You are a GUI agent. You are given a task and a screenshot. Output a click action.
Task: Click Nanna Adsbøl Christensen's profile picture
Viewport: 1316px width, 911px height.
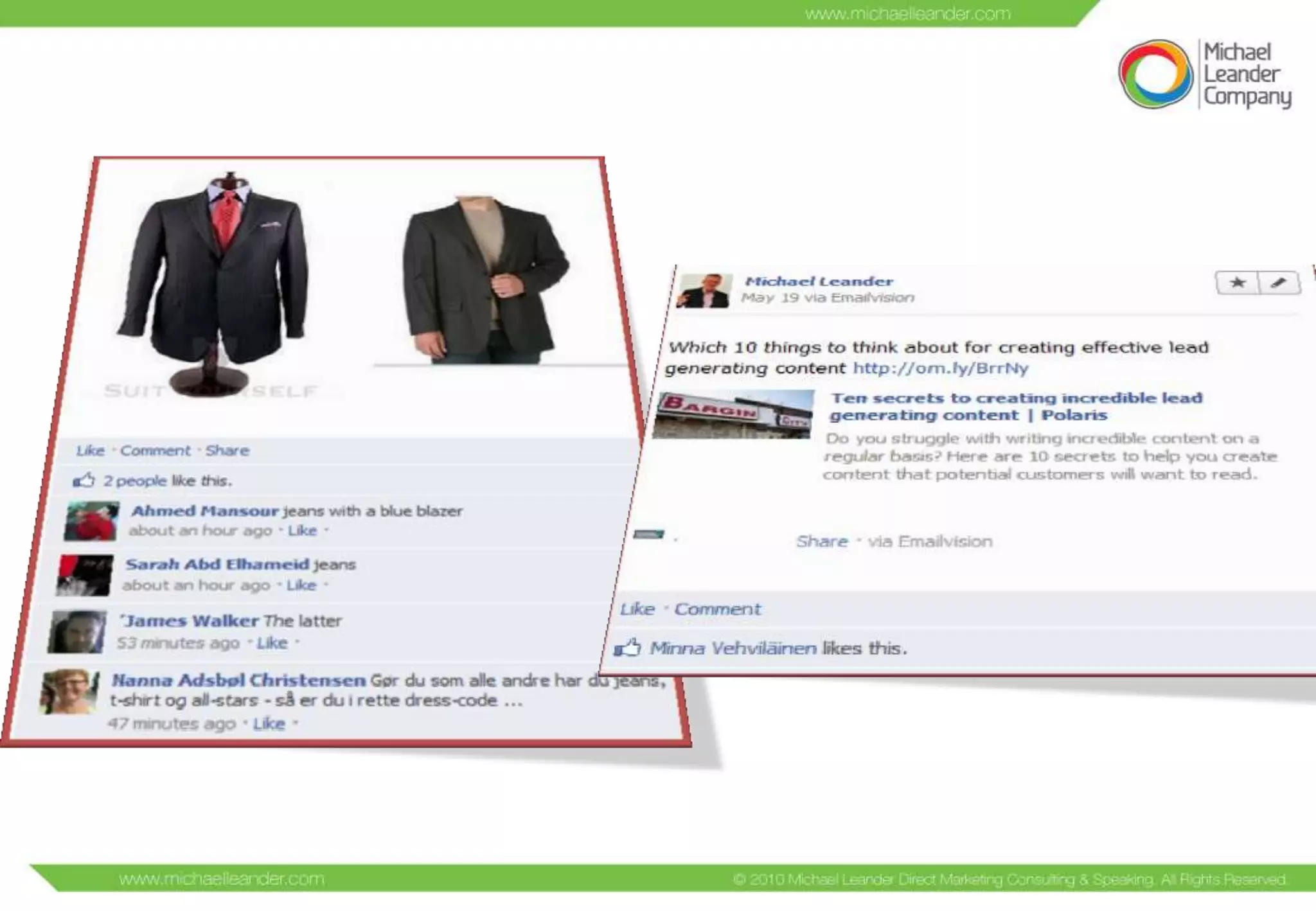coord(69,691)
